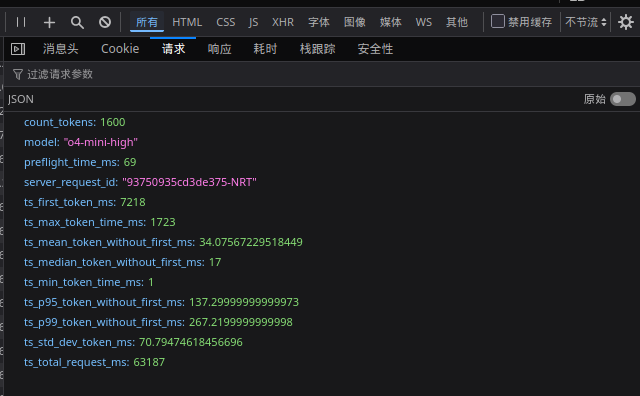
Task: Pause network recording
Action: 21,22
